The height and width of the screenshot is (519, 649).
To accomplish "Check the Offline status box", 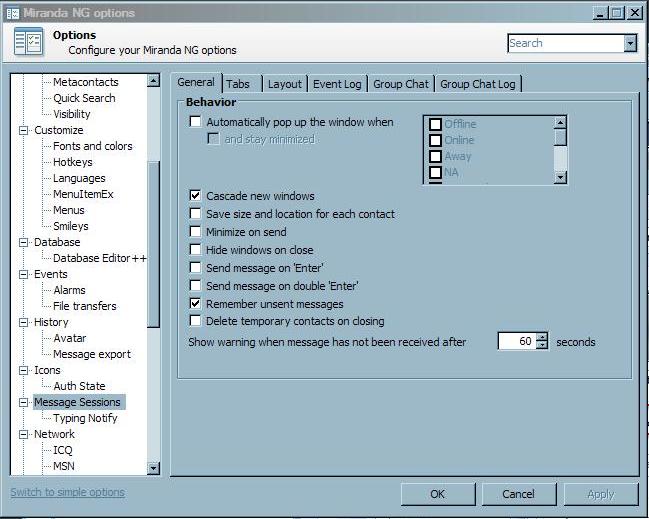I will coord(435,124).
